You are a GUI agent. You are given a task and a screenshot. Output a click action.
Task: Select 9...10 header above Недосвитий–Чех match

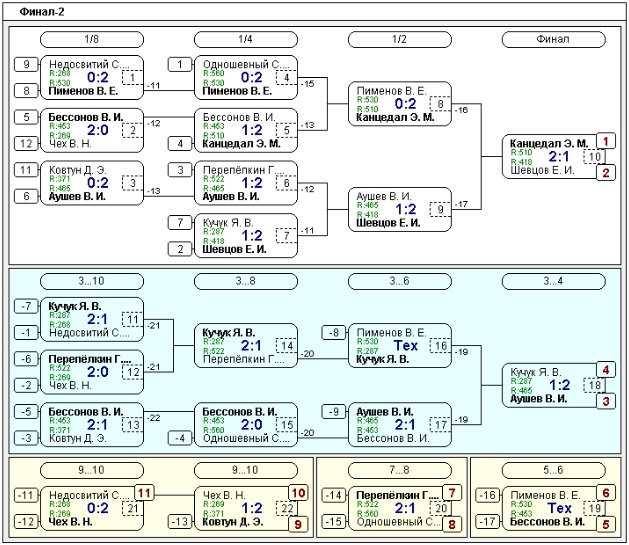92,470
